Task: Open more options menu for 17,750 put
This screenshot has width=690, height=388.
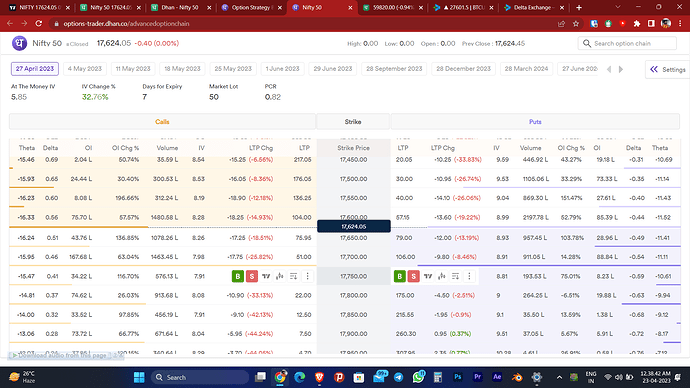Action: coord(469,276)
